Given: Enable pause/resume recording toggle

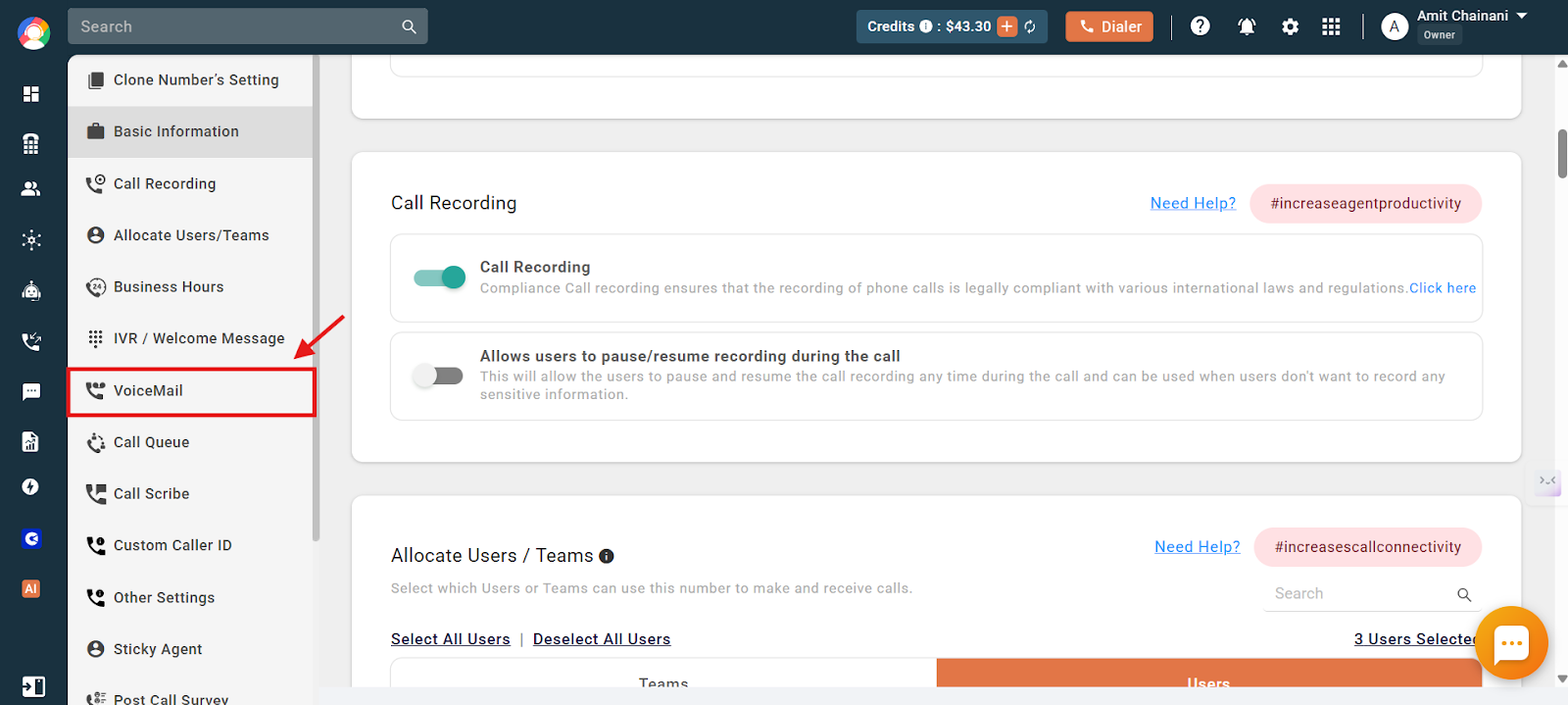Looking at the screenshot, I should 438,376.
